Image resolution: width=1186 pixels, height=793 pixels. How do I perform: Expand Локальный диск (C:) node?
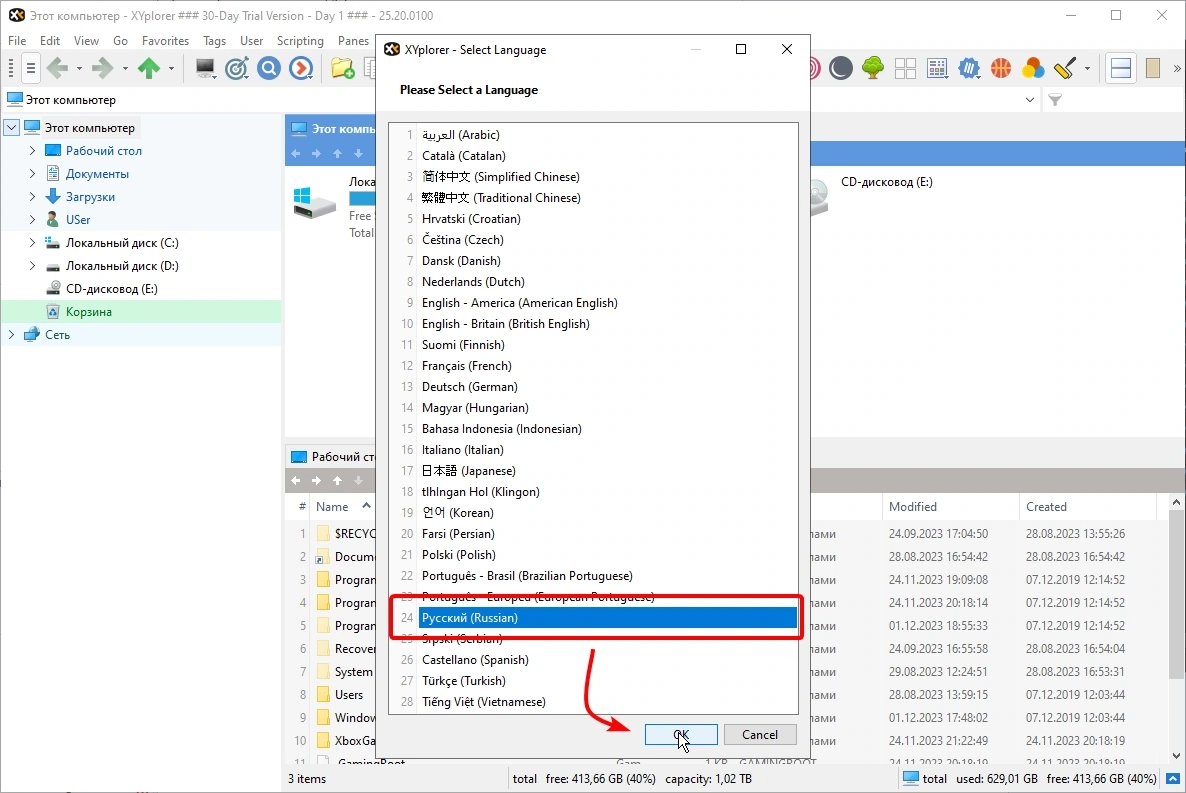[32, 243]
